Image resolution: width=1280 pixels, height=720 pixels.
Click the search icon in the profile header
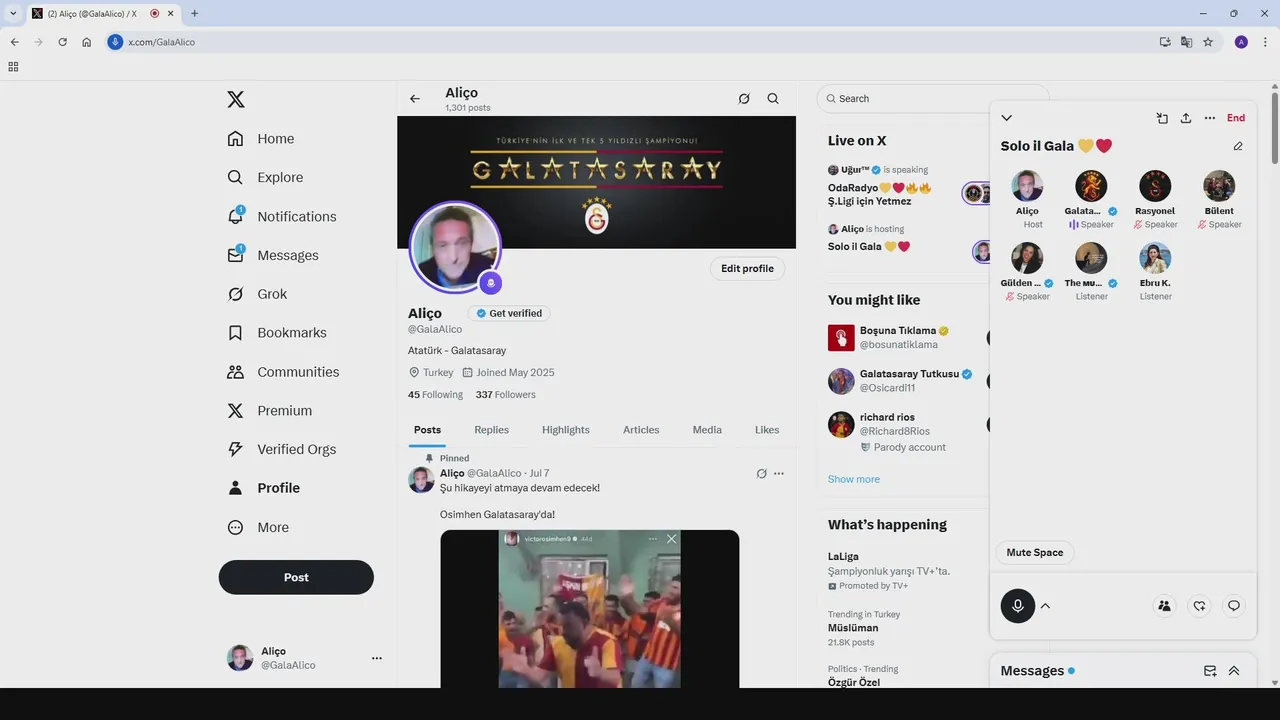pyautogui.click(x=773, y=99)
